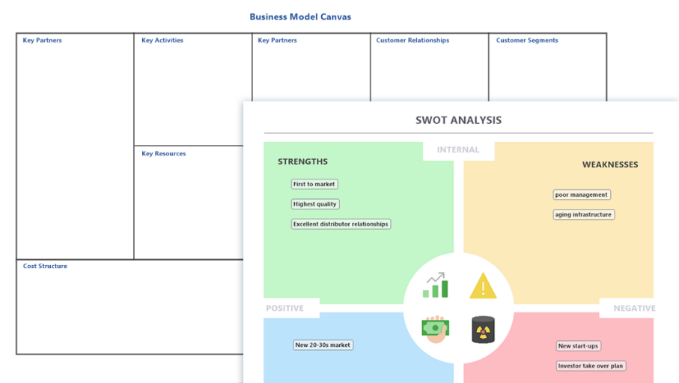This screenshot has width=679, height=383.
Task: Select the 'Highest quality' tag
Action: coord(315,204)
